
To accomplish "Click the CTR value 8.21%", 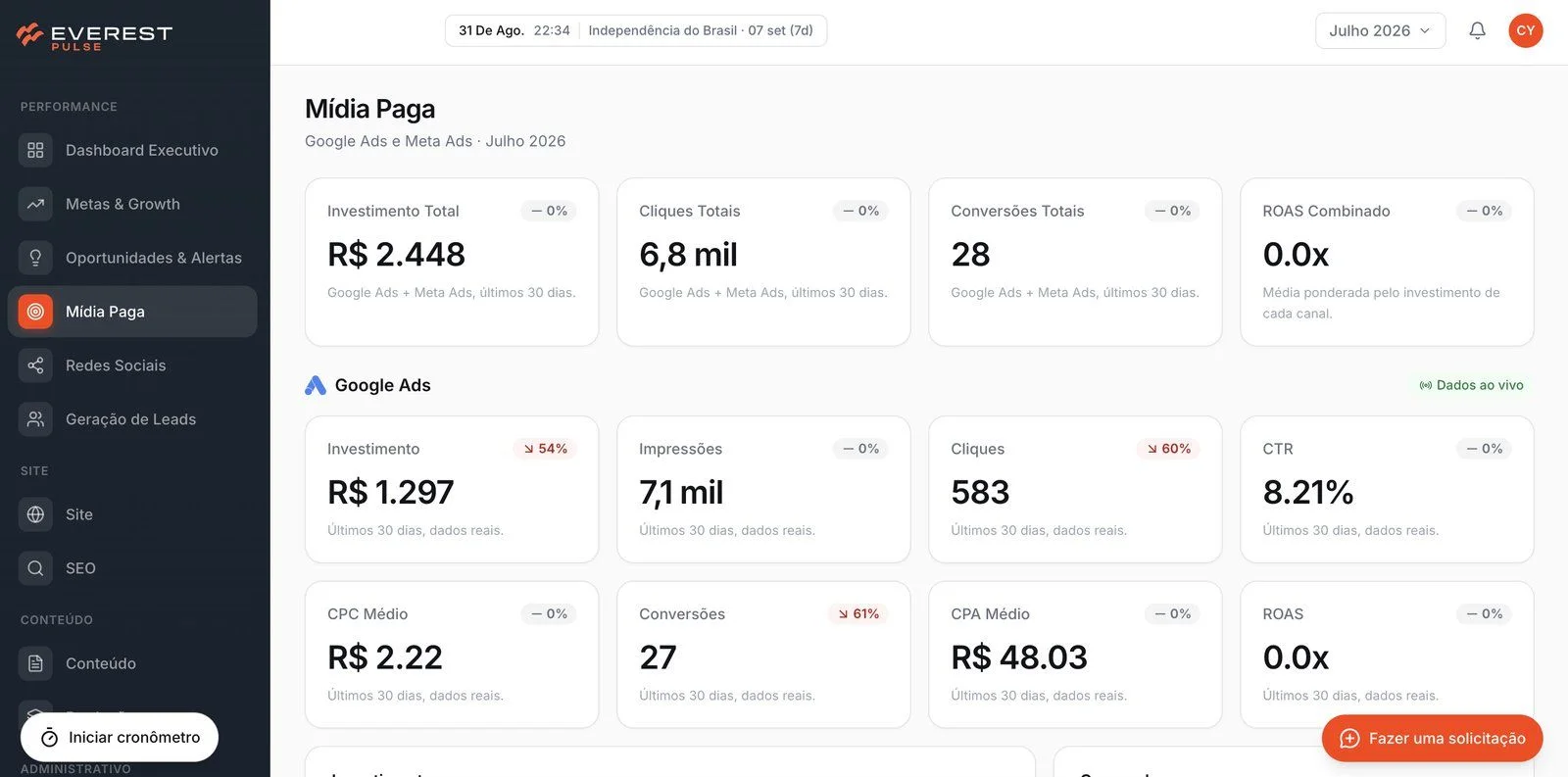I will pyautogui.click(x=1308, y=492).
